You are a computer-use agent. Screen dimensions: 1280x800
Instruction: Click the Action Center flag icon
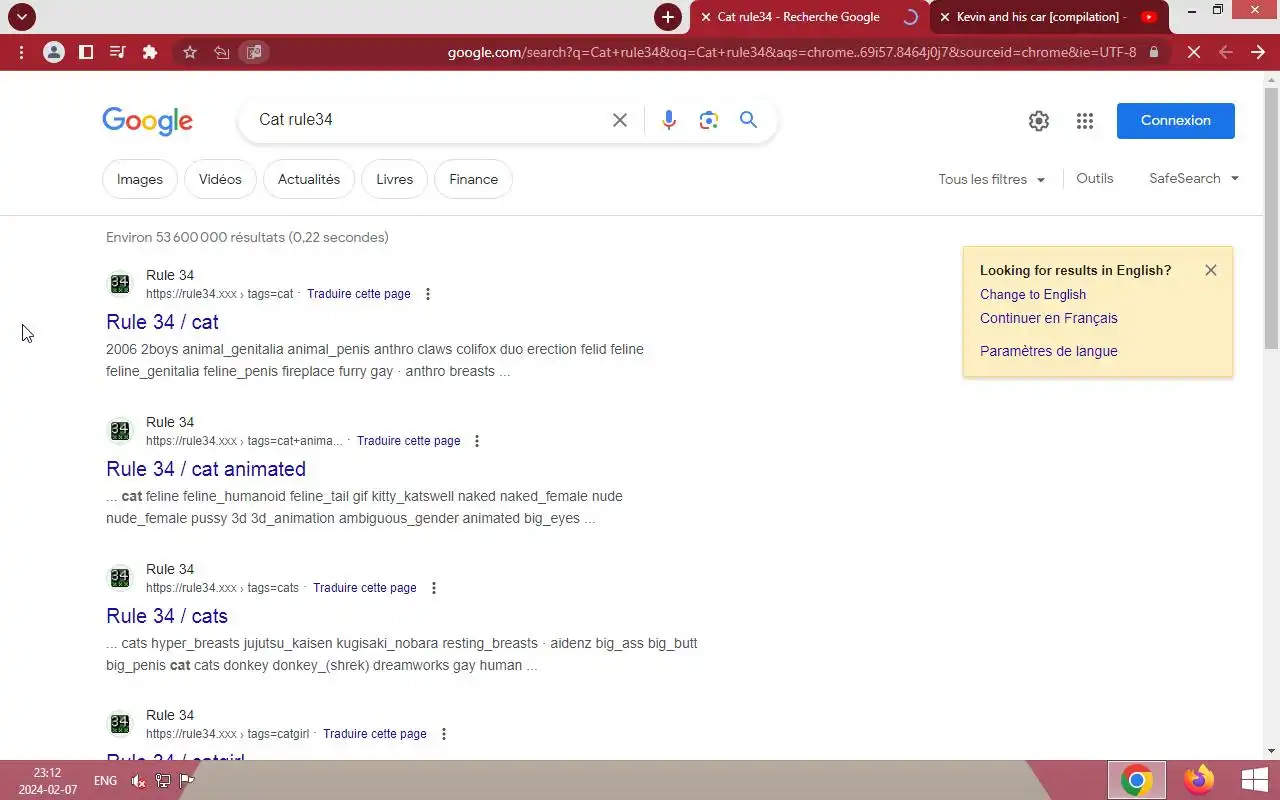coord(185,781)
